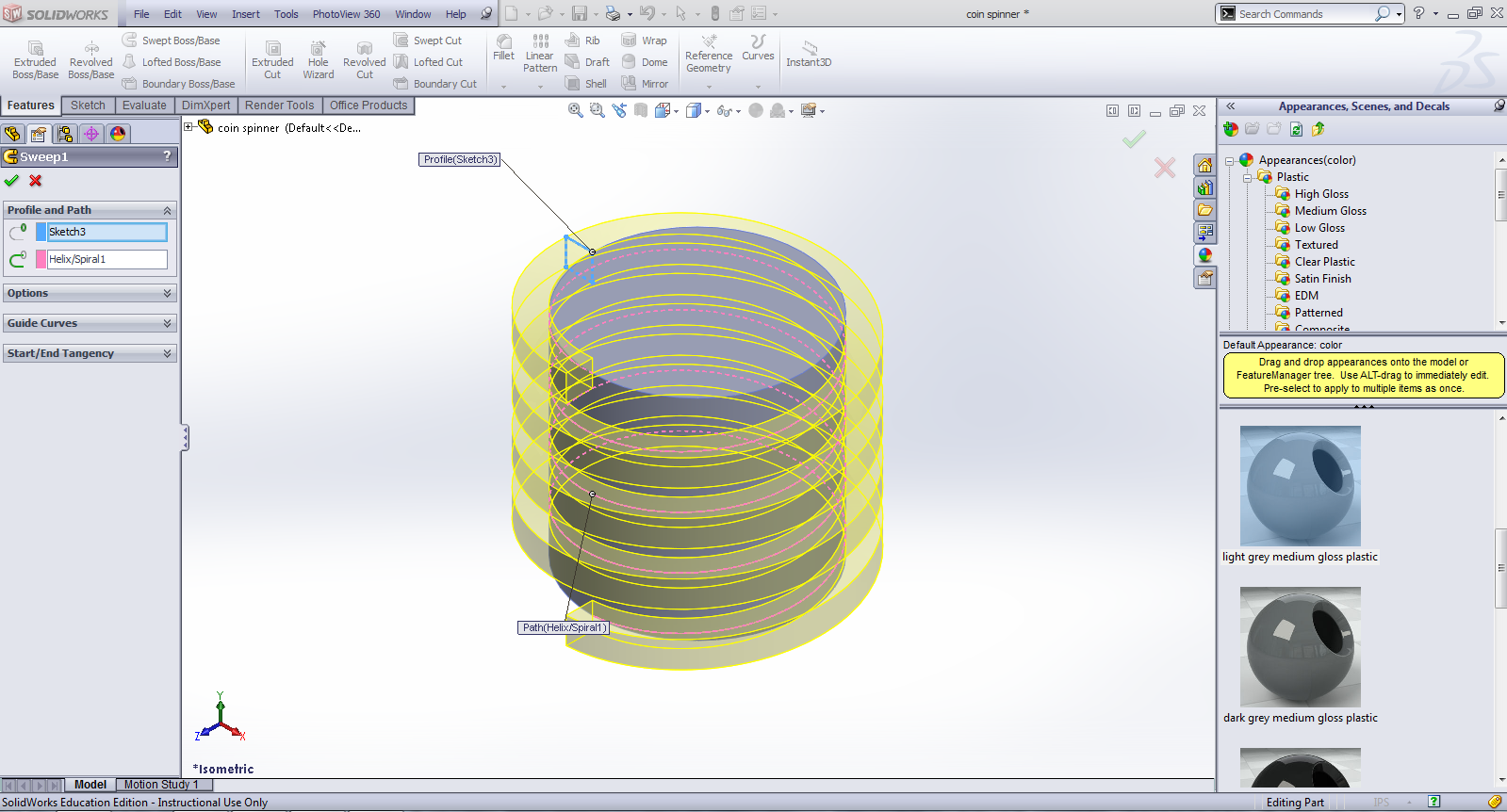Switch to the Motion Study 1 tab
Screen dimensions: 1507x812
pos(161,785)
